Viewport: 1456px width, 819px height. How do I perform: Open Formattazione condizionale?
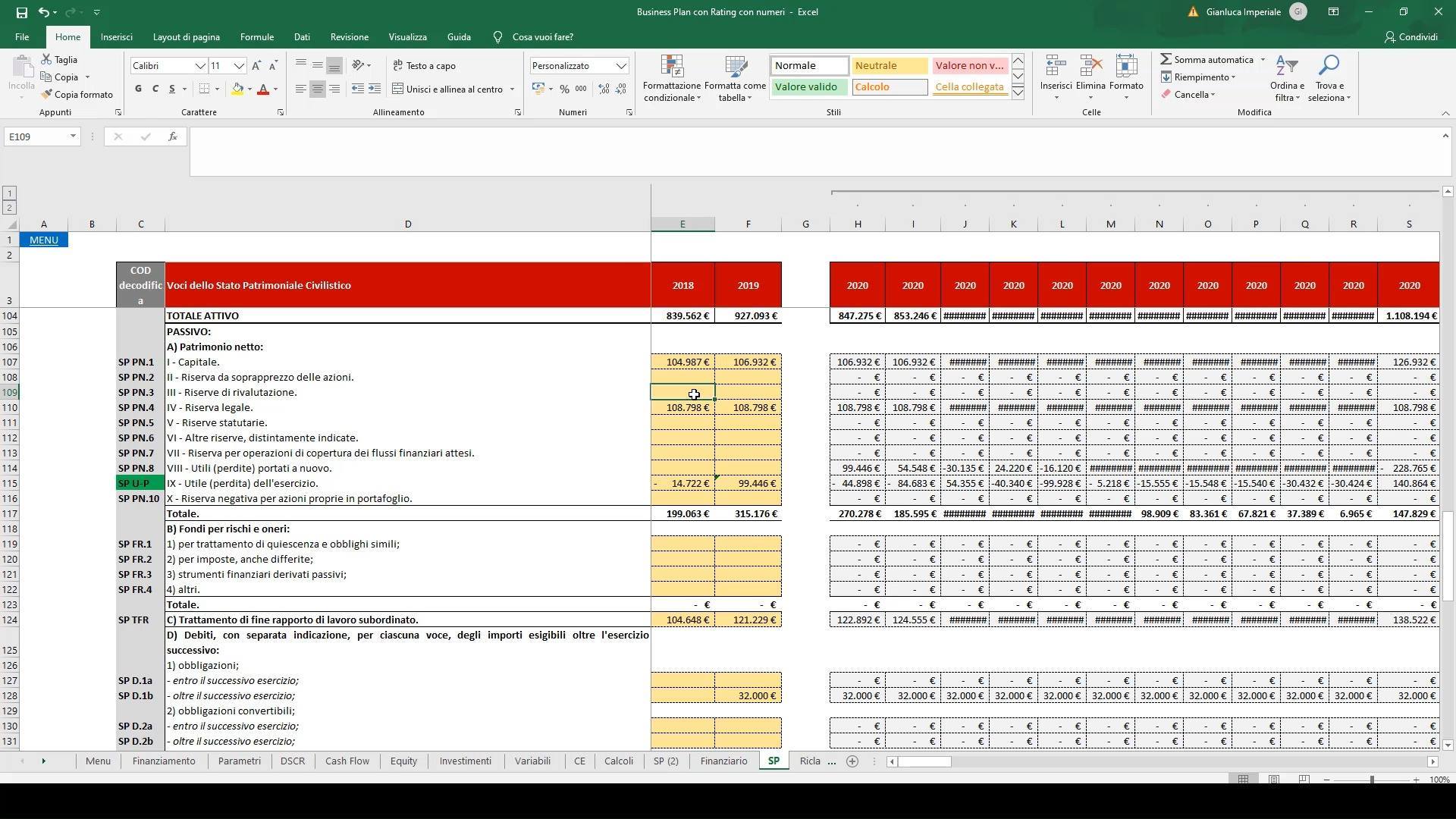tap(672, 79)
